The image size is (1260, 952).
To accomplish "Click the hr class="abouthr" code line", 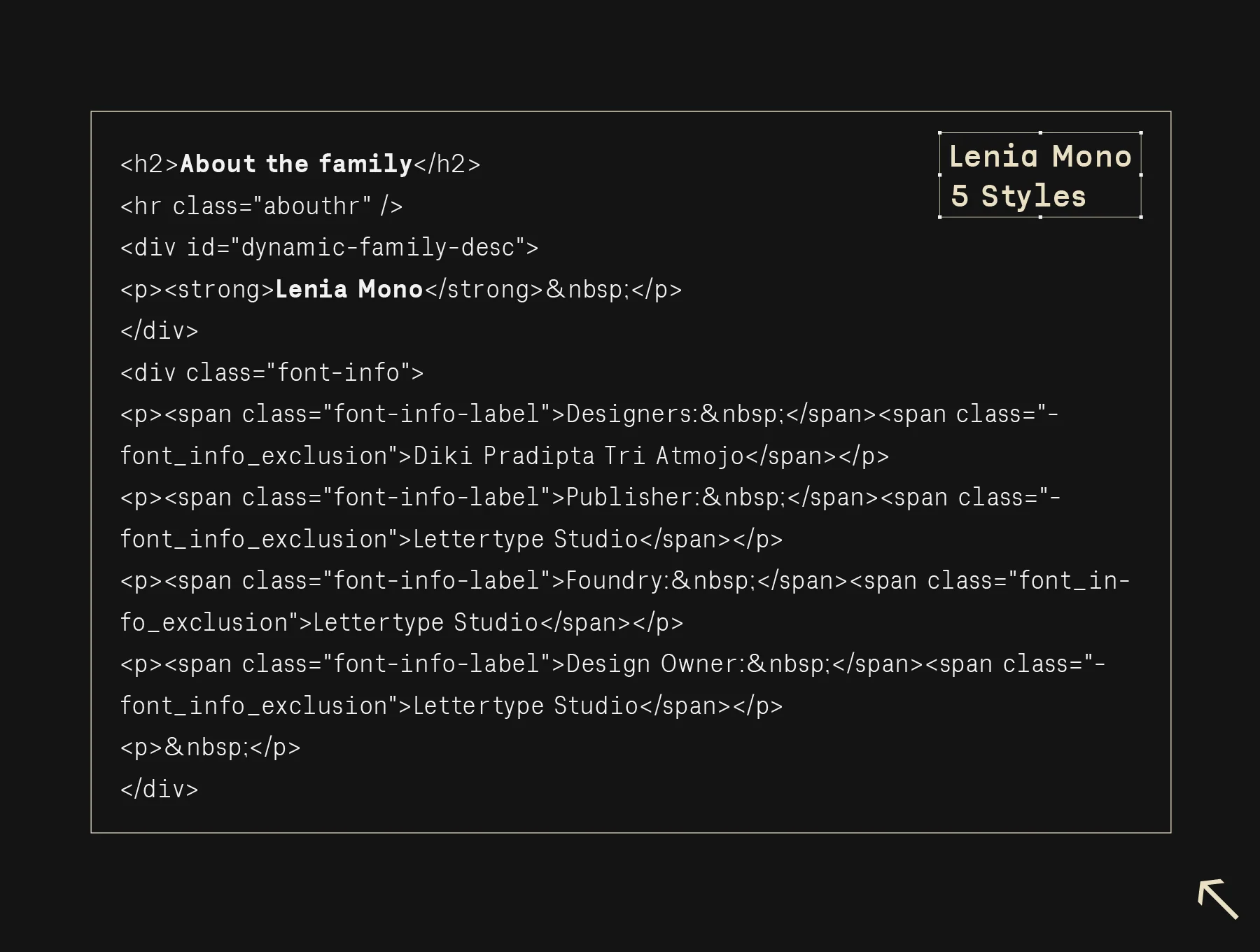I will [261, 206].
